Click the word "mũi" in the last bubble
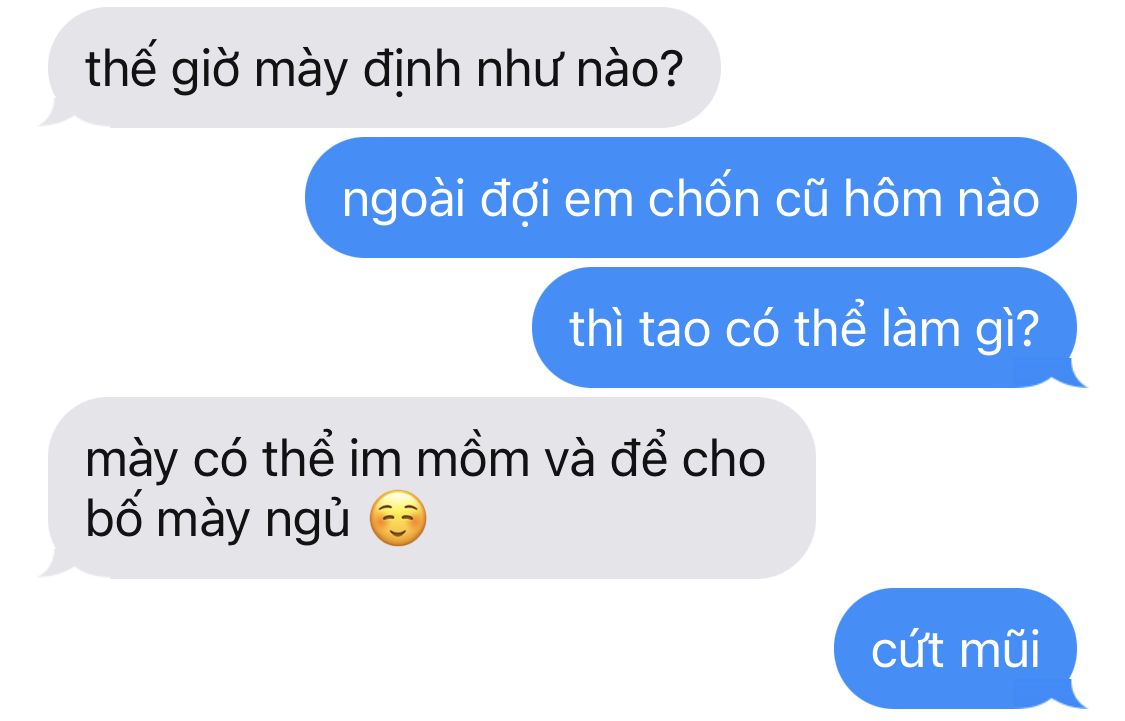This screenshot has height=721, width=1125. pos(999,648)
